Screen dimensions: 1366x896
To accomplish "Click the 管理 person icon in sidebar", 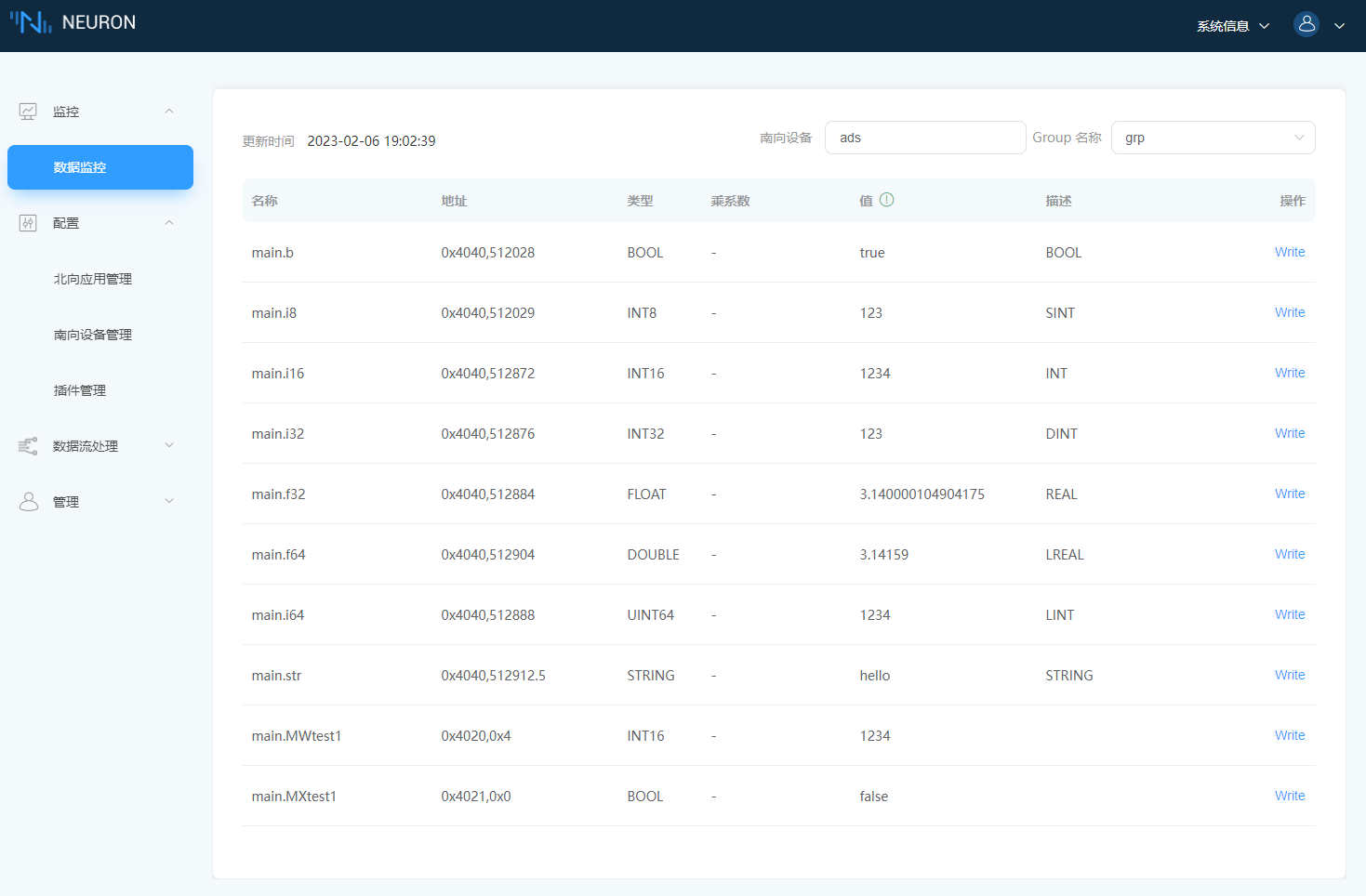I will pos(29,501).
